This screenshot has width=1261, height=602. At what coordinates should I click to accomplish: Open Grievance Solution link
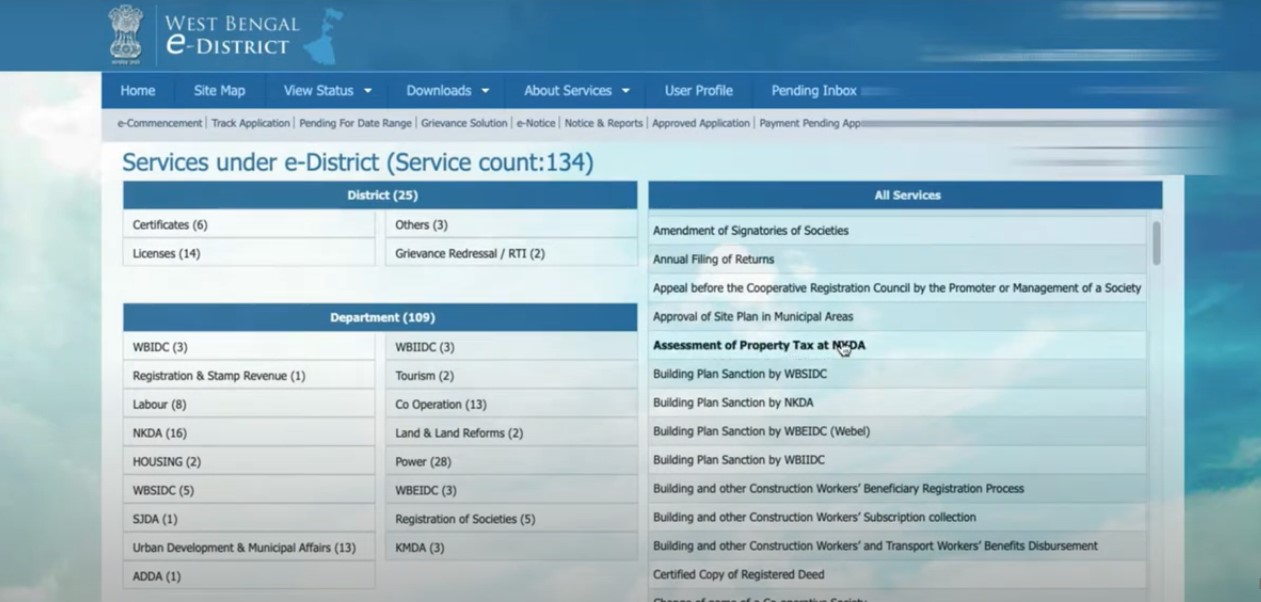[464, 123]
